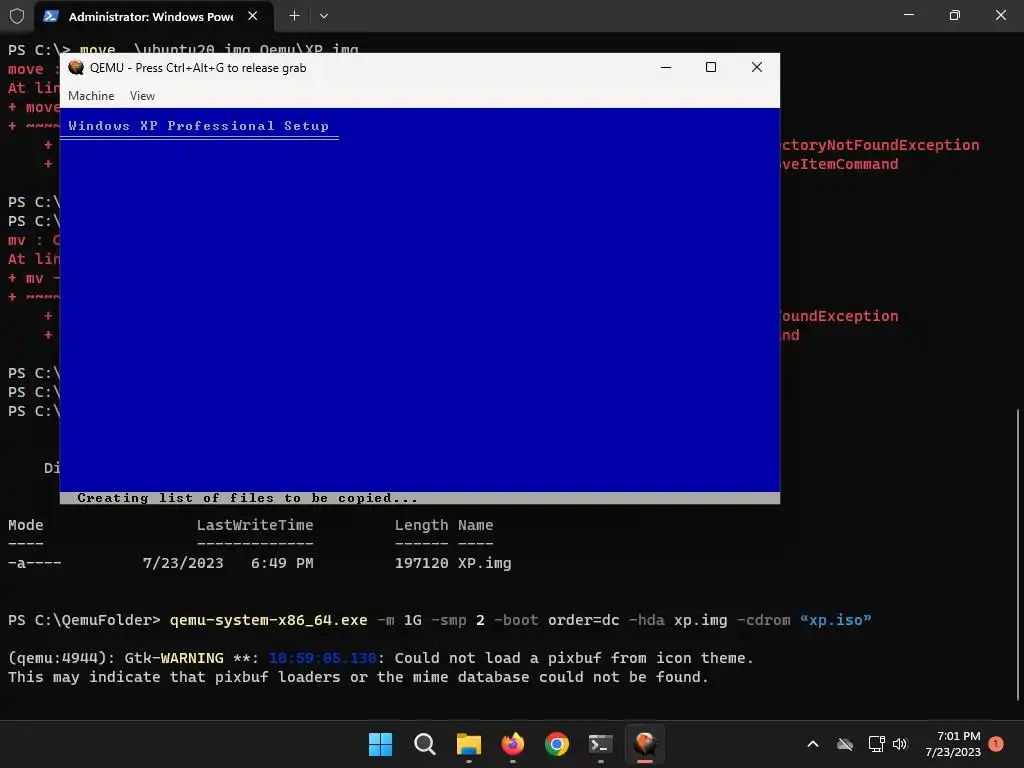Maximize the QEMU window
The height and width of the screenshot is (768, 1024).
[711, 67]
